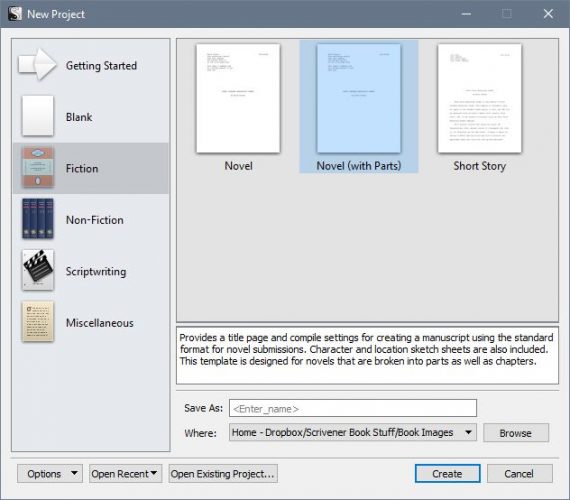Click the Novel template caption text
Image resolution: width=570 pixels, height=500 pixels.
coord(238,166)
